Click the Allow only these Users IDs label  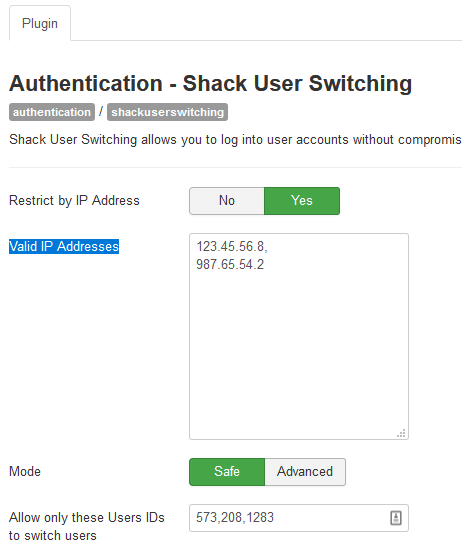pyautogui.click(x=87, y=526)
